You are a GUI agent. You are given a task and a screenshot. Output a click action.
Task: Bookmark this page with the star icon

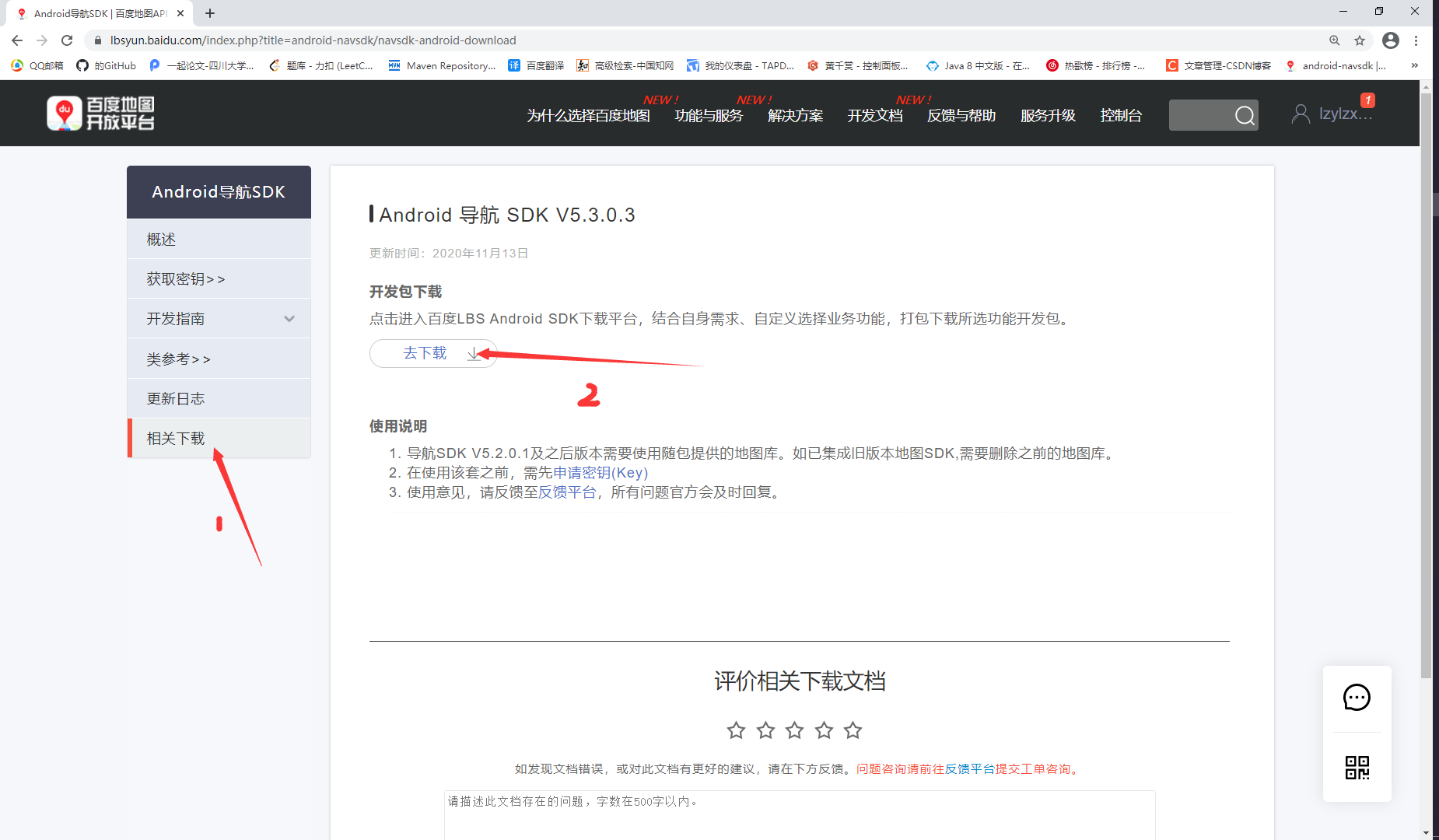[1360, 40]
